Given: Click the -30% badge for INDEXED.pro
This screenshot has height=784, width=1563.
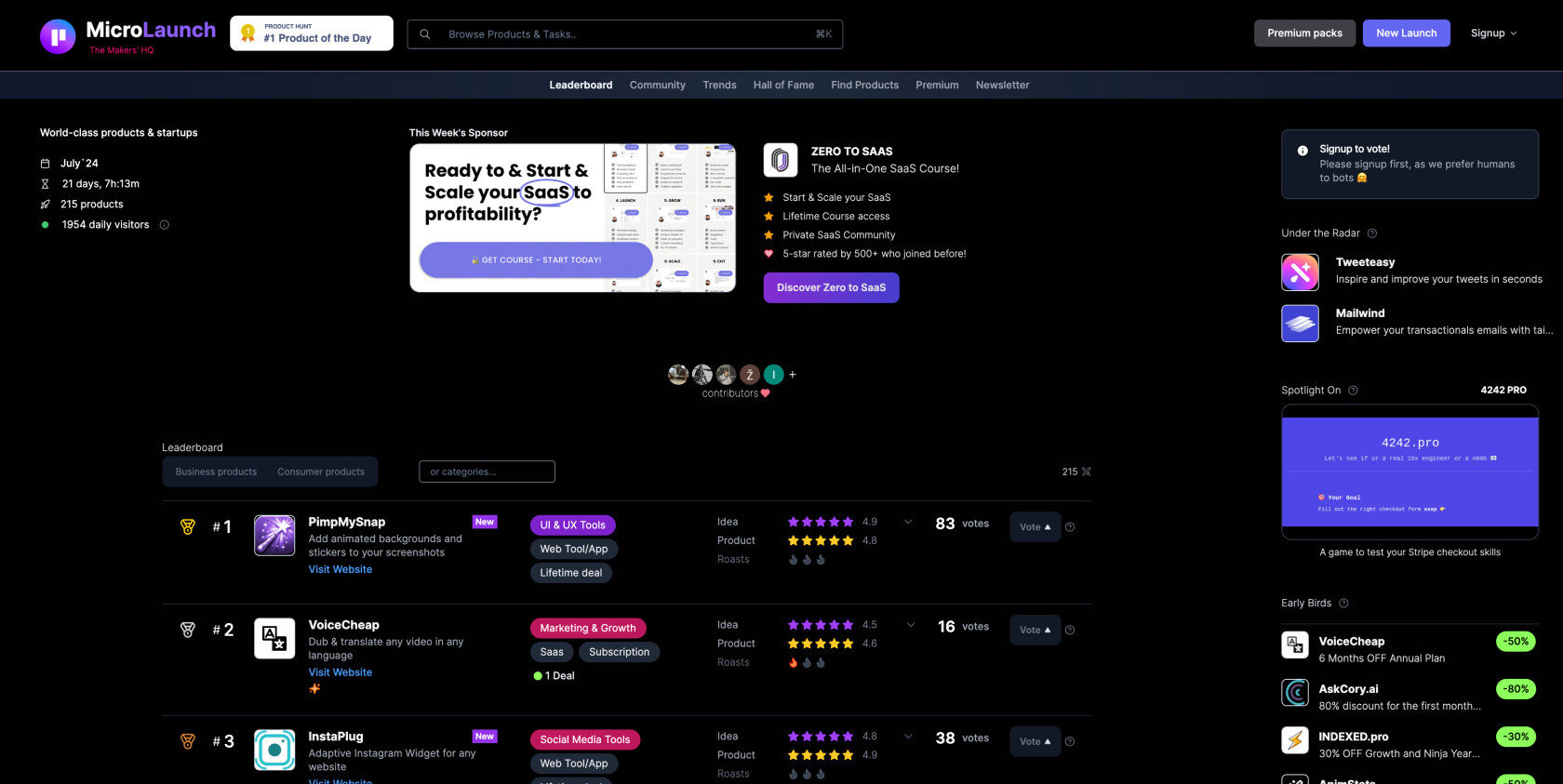Looking at the screenshot, I should click(1516, 737).
